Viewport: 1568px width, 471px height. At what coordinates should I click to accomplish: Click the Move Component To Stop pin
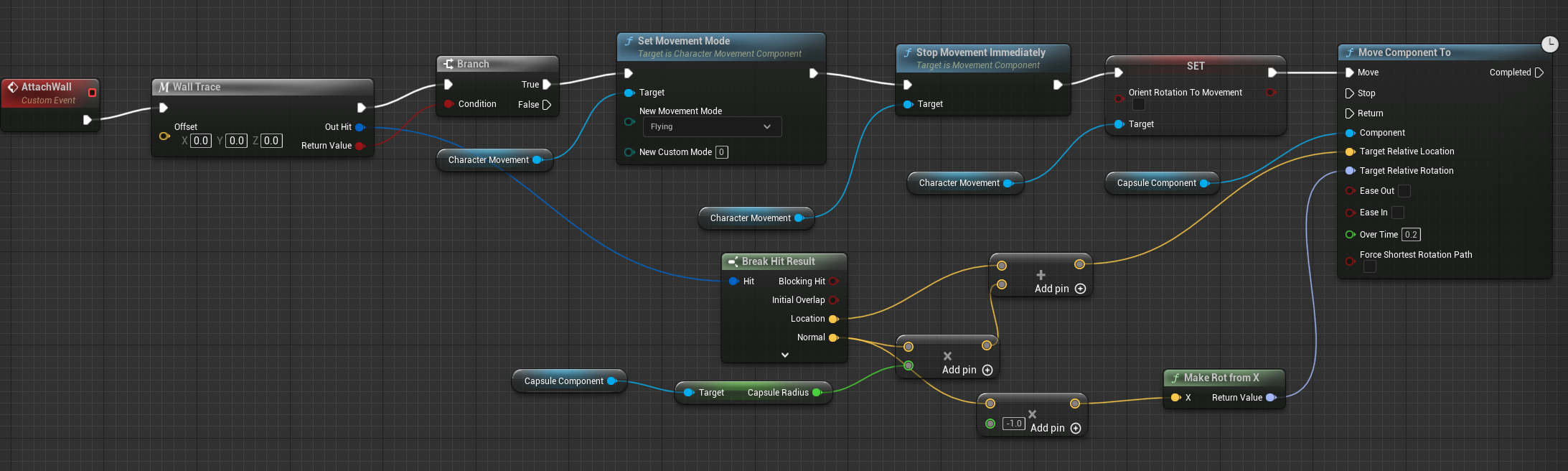pos(1350,93)
